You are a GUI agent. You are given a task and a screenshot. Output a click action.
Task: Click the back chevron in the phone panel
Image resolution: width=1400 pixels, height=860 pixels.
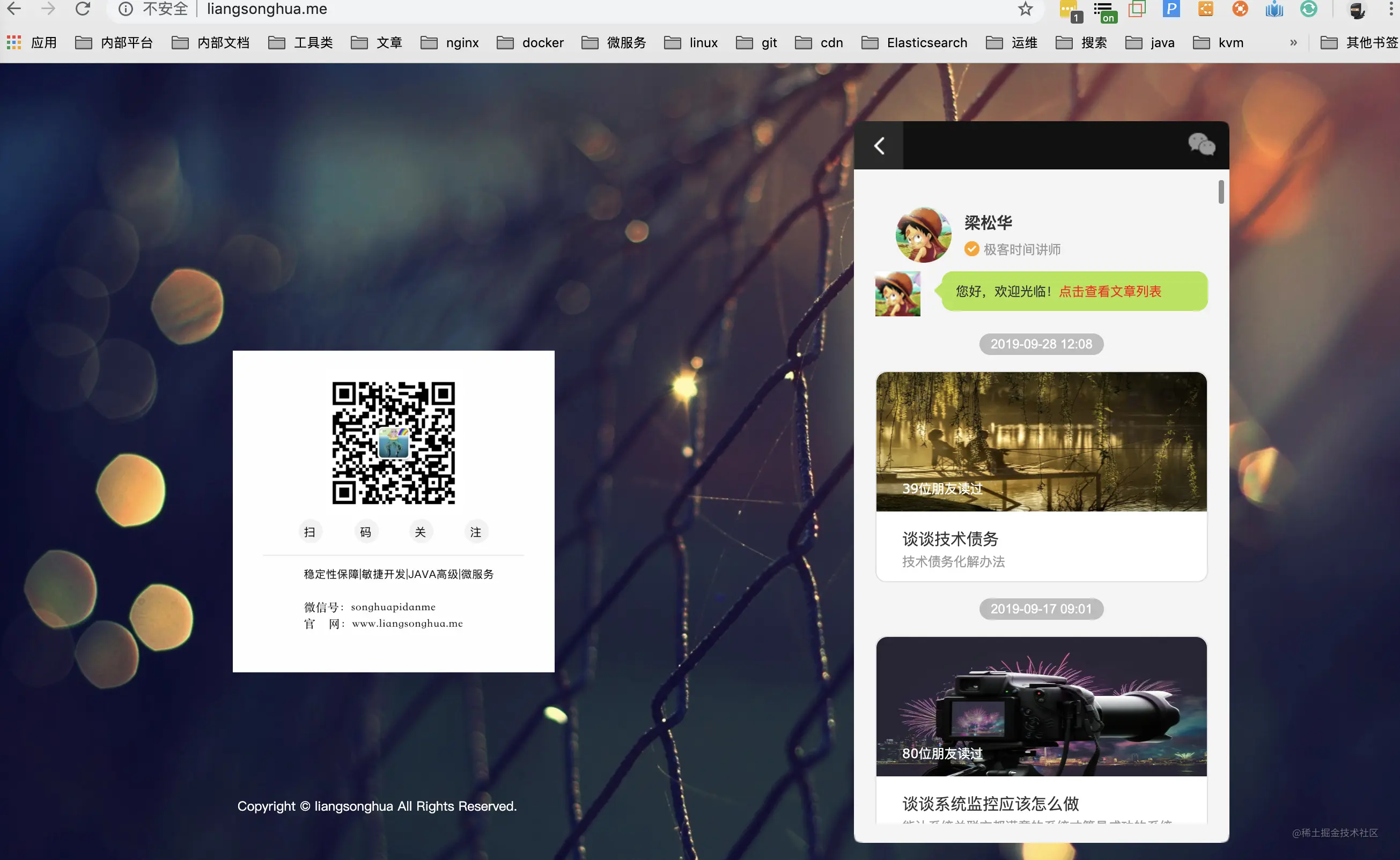pyautogui.click(x=879, y=146)
